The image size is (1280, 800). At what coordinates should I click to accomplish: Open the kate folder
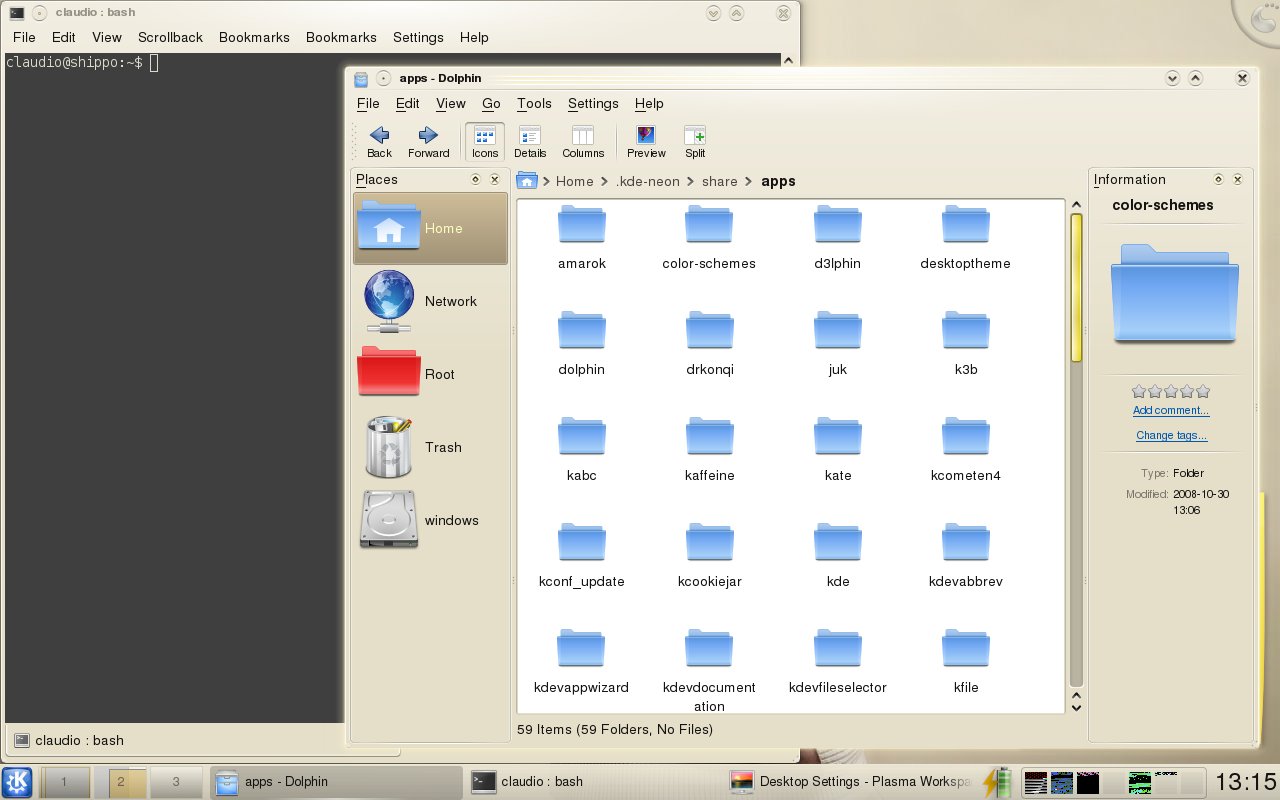(x=838, y=449)
